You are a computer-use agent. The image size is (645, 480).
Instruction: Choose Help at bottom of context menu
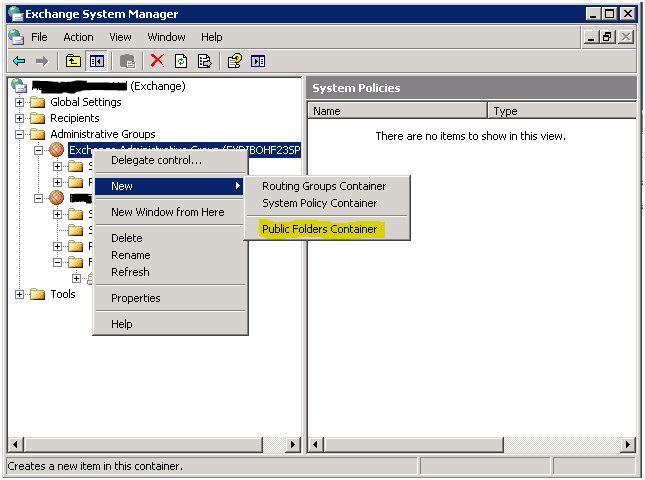click(x=170, y=324)
